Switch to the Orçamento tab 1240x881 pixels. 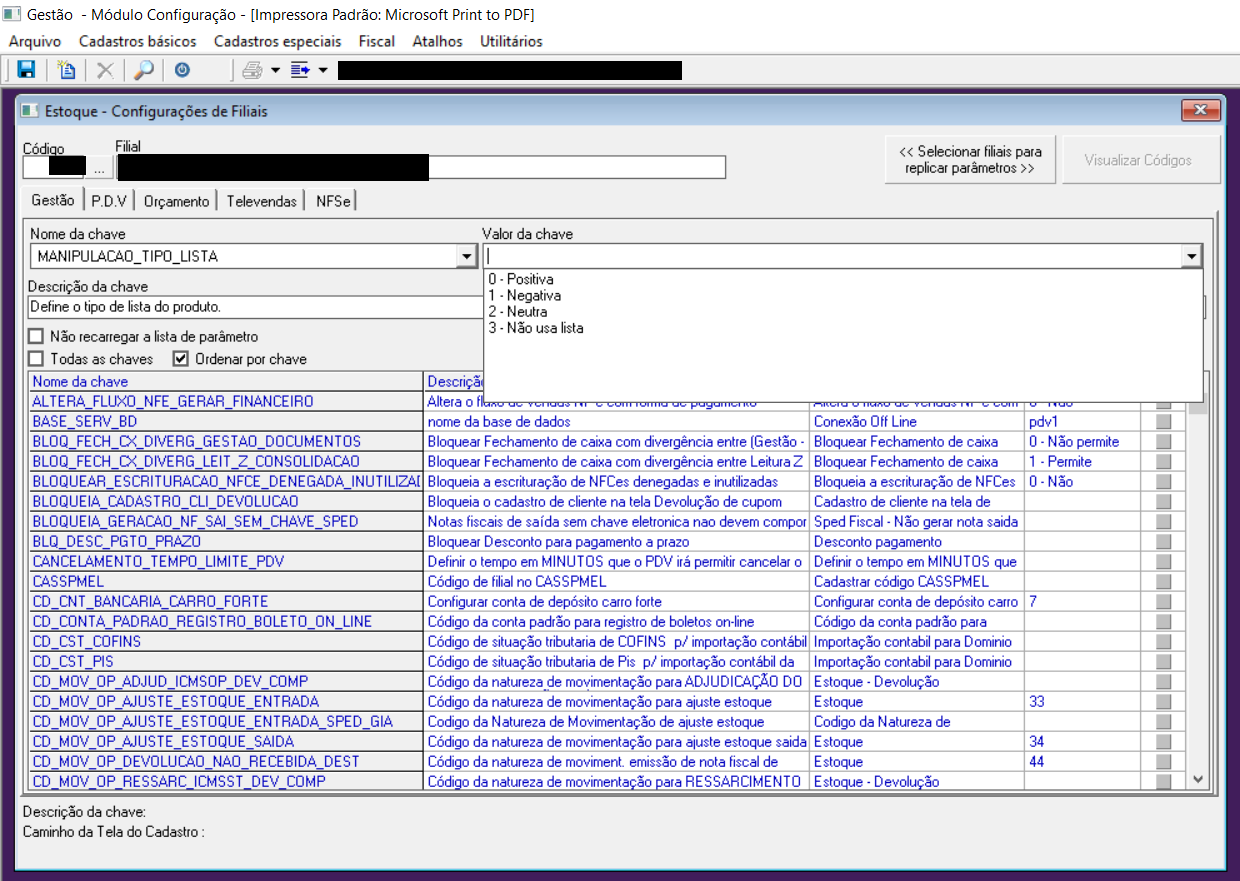click(x=177, y=201)
